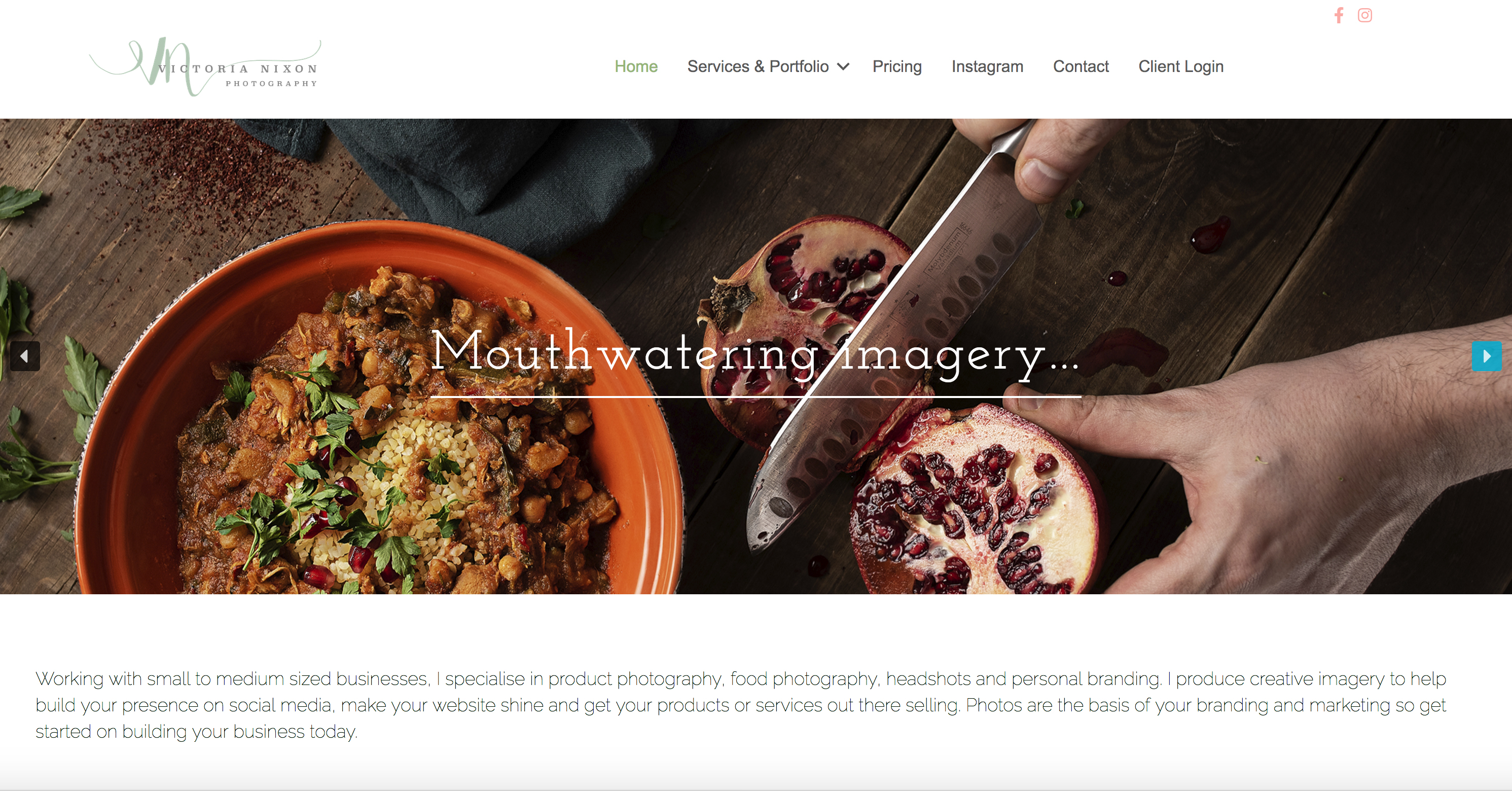Open the Client Login page
The width and height of the screenshot is (1512, 791).
1181,66
